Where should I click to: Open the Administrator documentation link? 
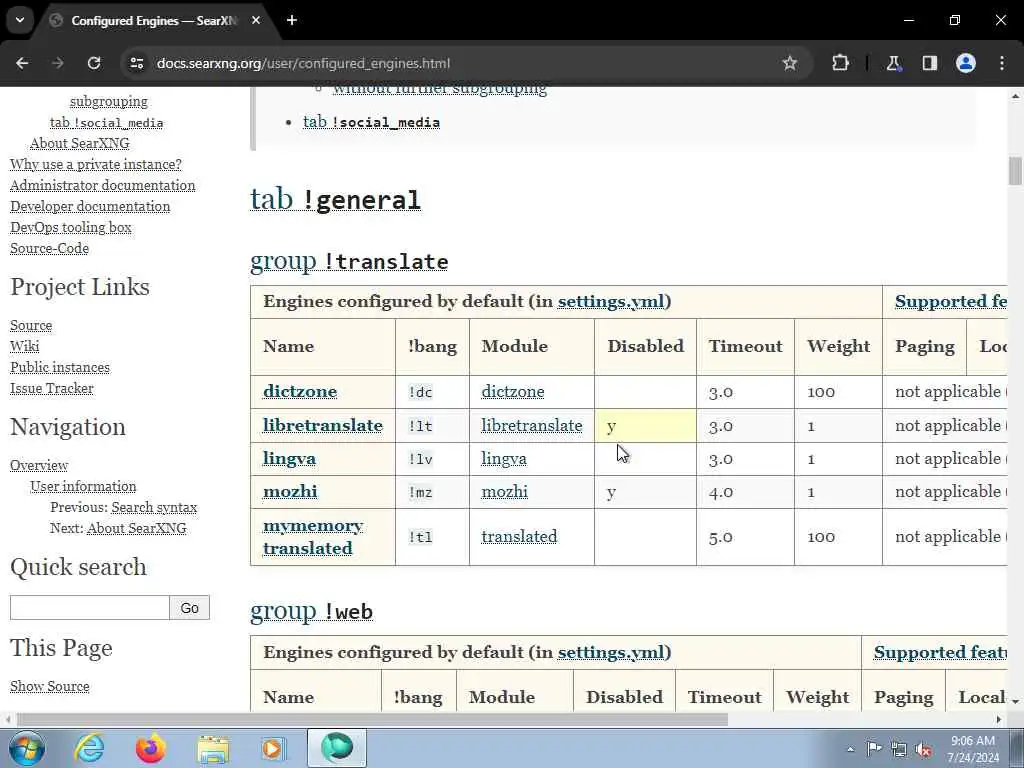[103, 185]
